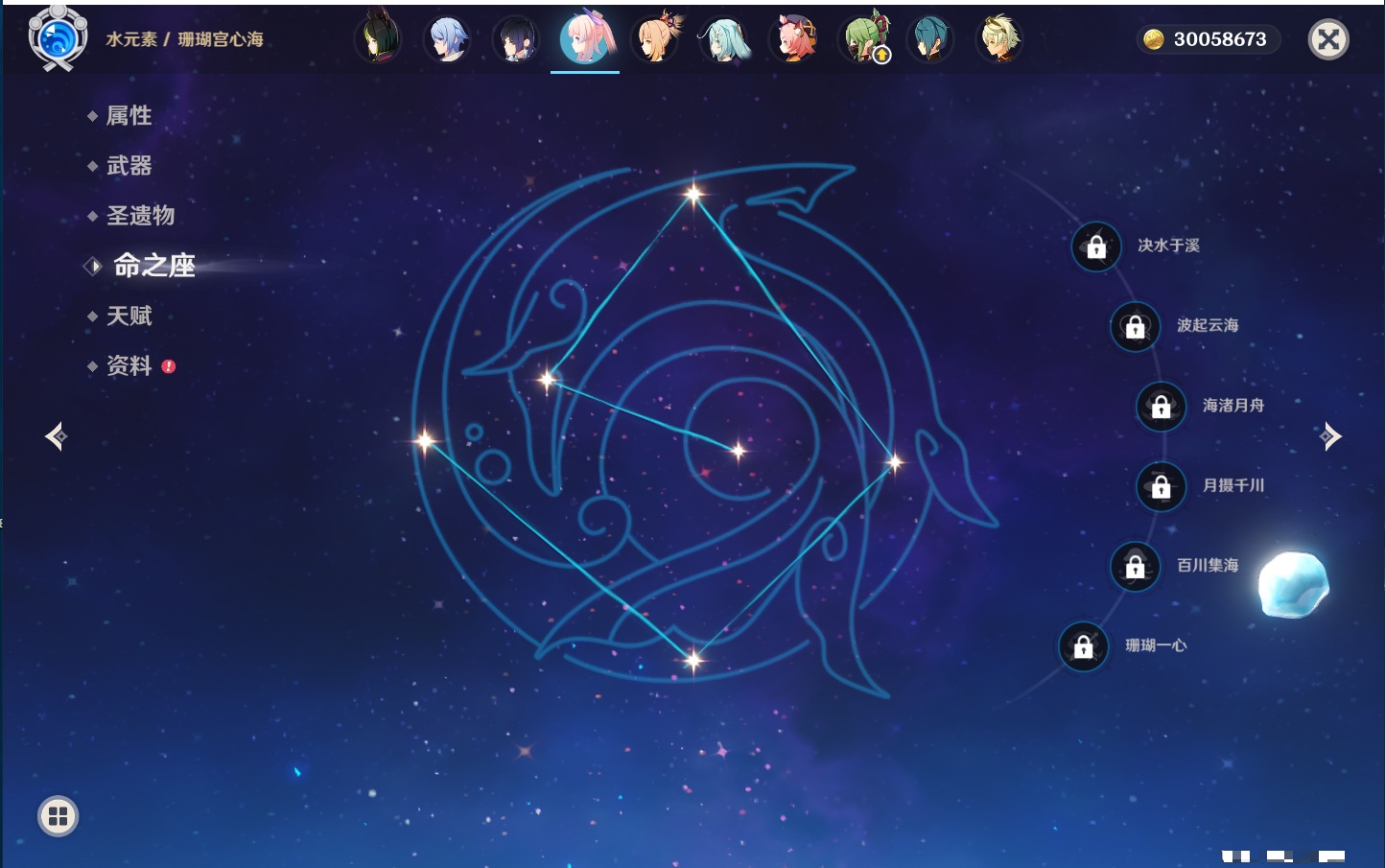Viewport: 1385px width, 868px height.
Task: Open constellation label 海渚月舟
Action: tap(1233, 406)
